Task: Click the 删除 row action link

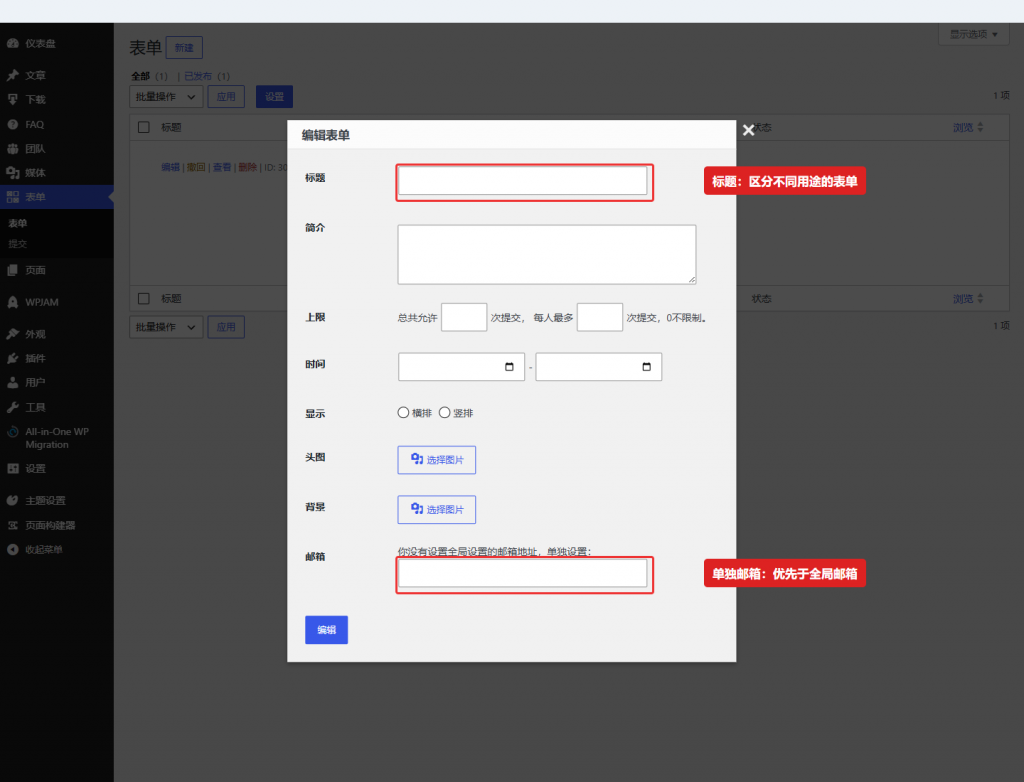Action: [248, 167]
